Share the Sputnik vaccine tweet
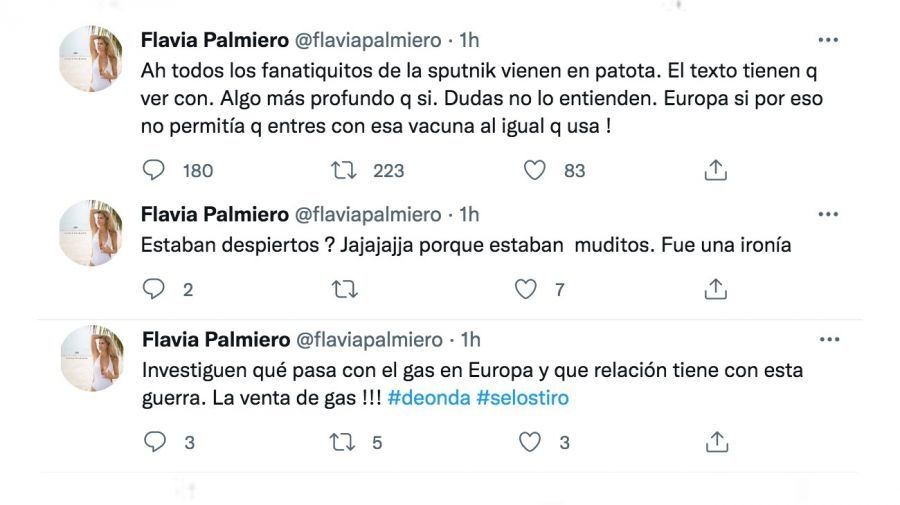Screen dimensions: 900x505 pos(715,170)
